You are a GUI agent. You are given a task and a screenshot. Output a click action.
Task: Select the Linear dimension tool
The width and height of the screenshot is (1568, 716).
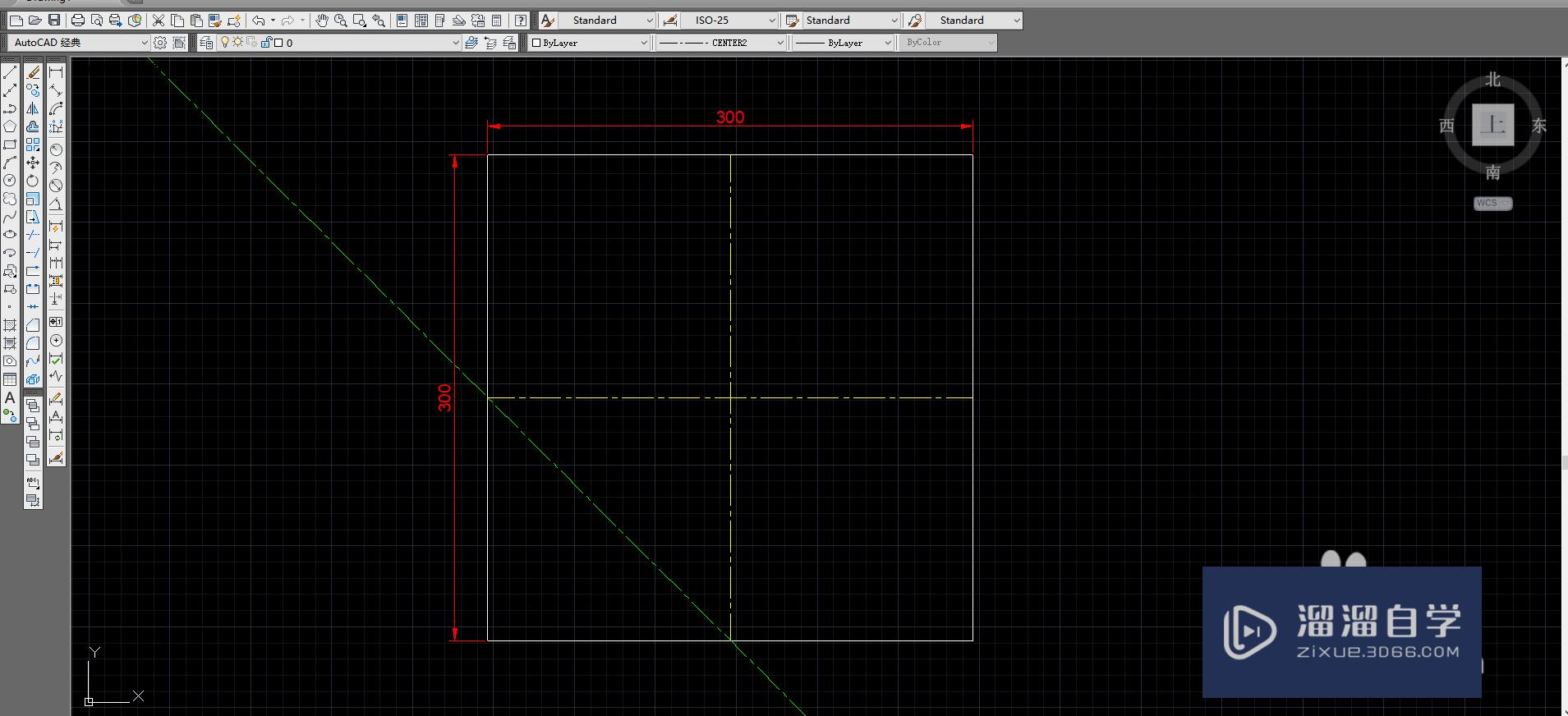pos(56,72)
